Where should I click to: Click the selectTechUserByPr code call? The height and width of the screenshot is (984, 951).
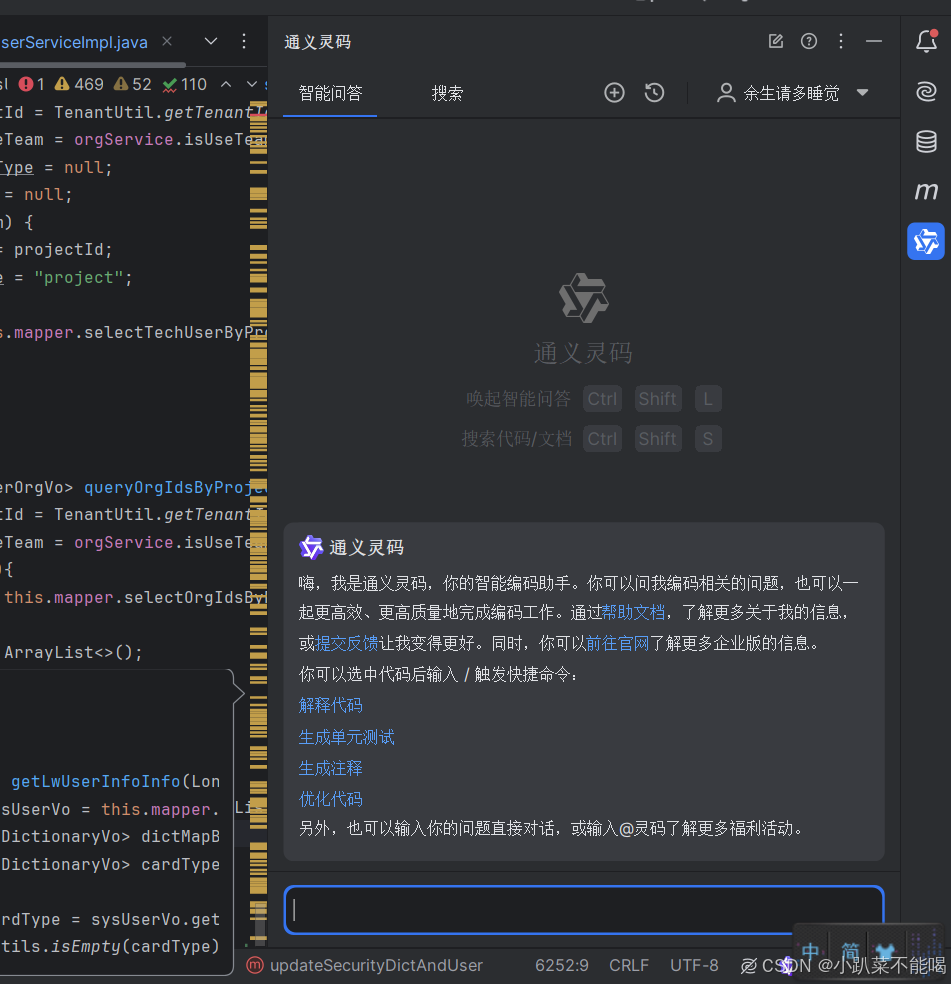[175, 333]
